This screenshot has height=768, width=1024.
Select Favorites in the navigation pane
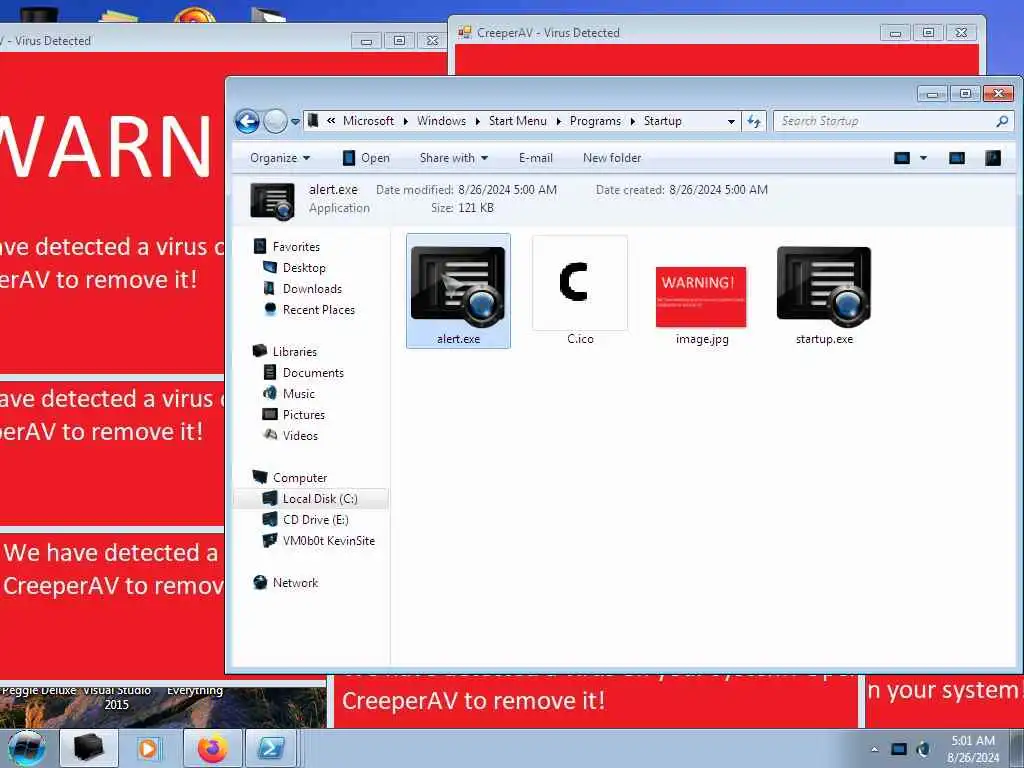(x=296, y=247)
